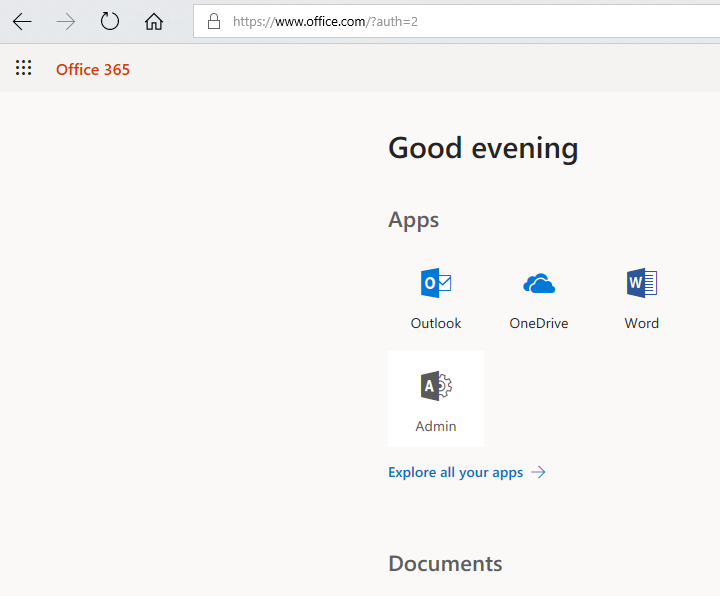The width and height of the screenshot is (720, 596).
Task: Click the site security padlock icon
Action: click(x=214, y=21)
